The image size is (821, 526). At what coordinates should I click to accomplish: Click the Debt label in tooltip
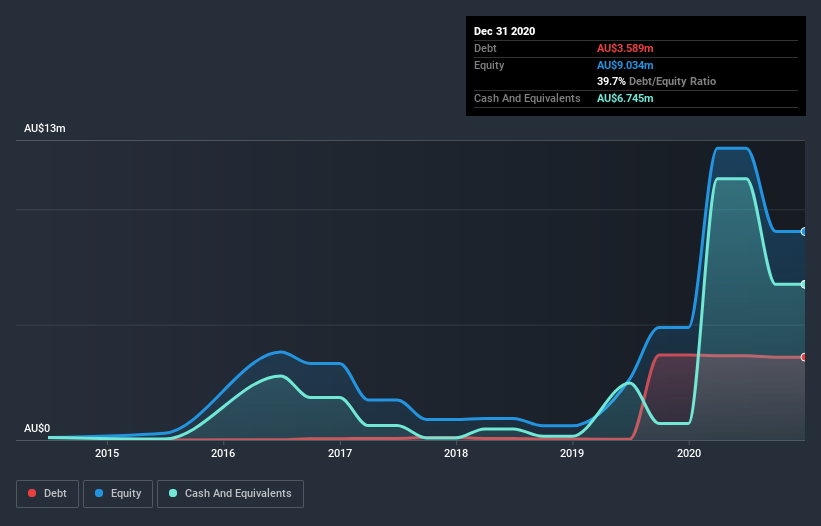(x=485, y=48)
